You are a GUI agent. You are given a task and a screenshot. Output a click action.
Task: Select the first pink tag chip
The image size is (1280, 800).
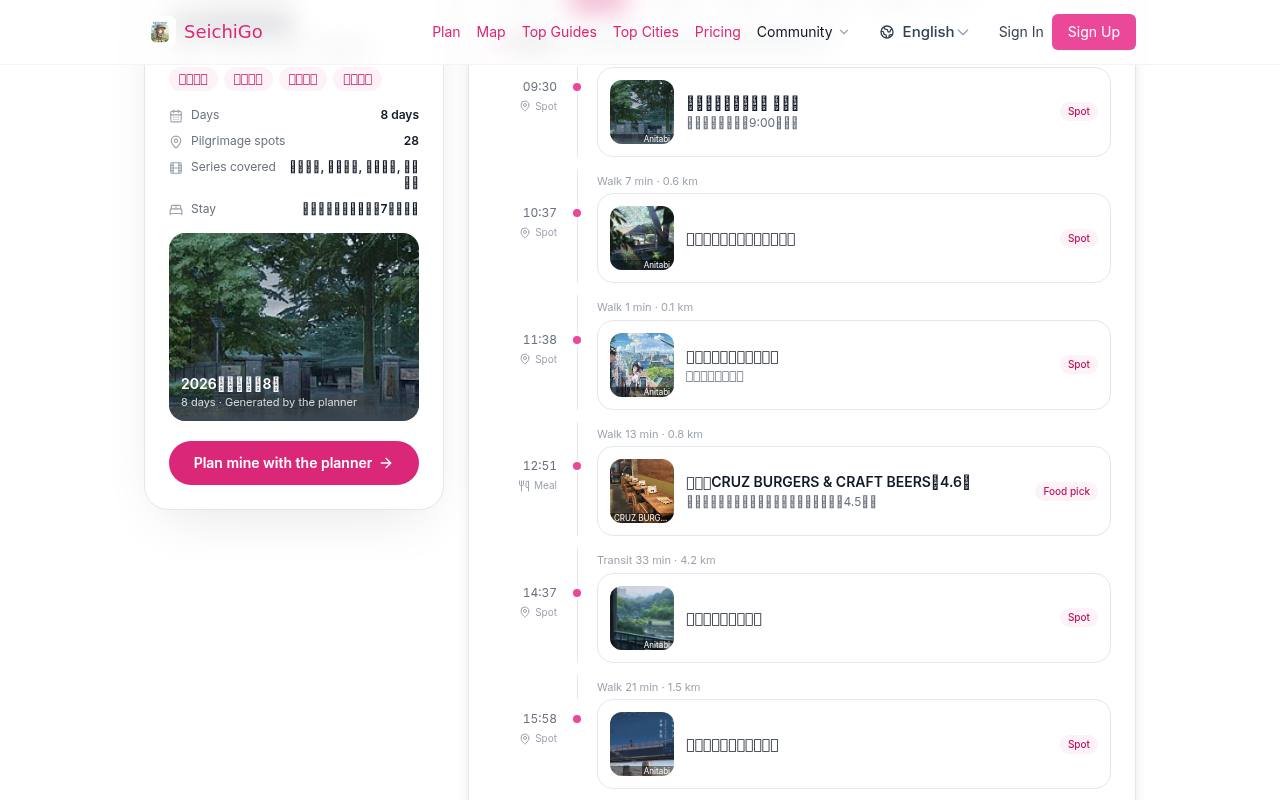click(x=193, y=79)
